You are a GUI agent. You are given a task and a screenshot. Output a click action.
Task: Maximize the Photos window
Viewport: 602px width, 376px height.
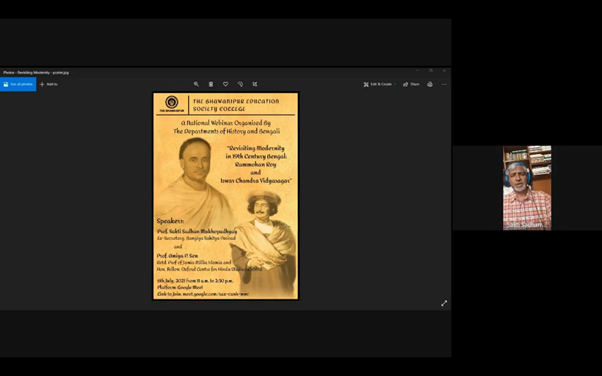tap(431, 71)
